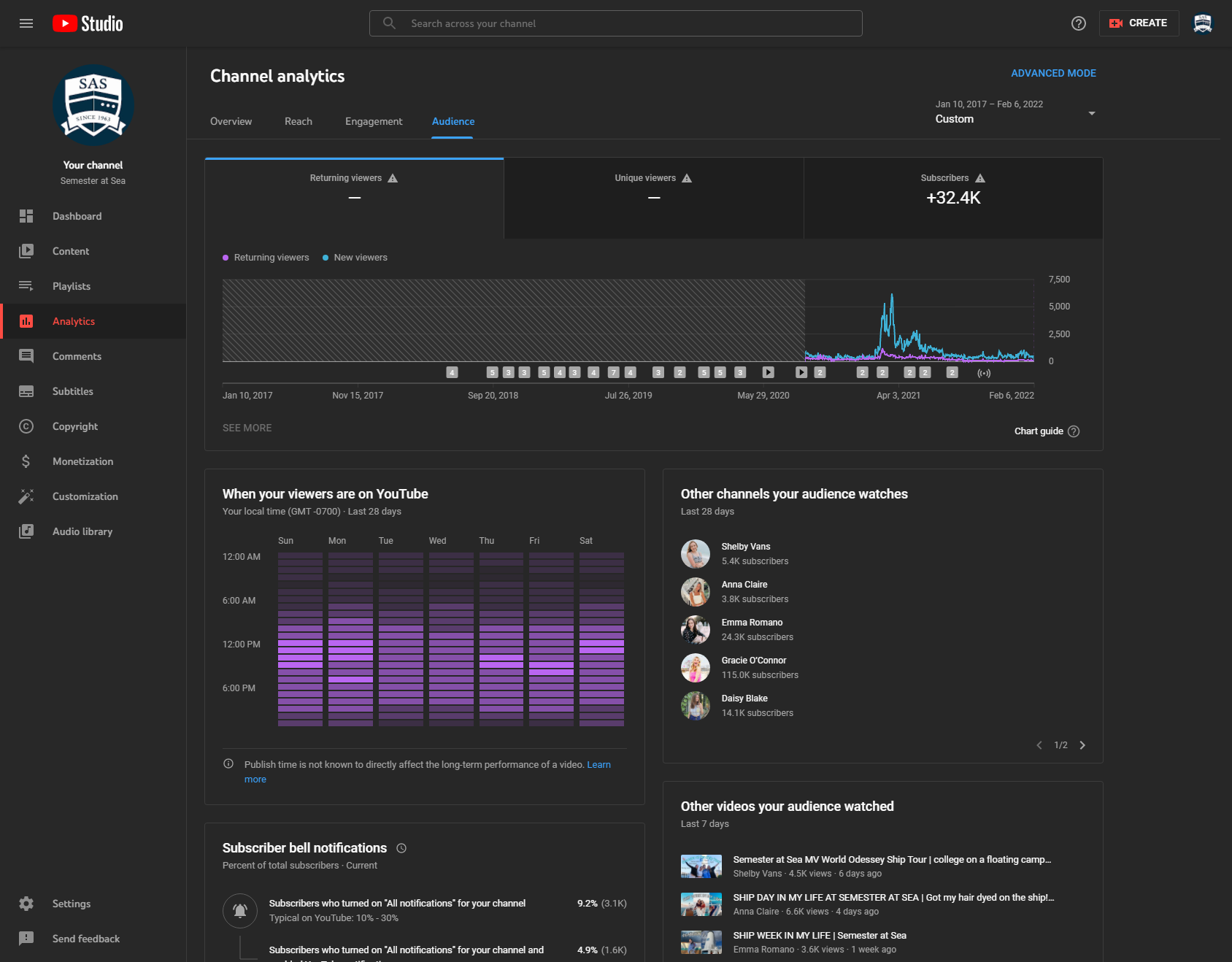
Task: Click the Unique viewers warning triangle
Action: coord(687,178)
